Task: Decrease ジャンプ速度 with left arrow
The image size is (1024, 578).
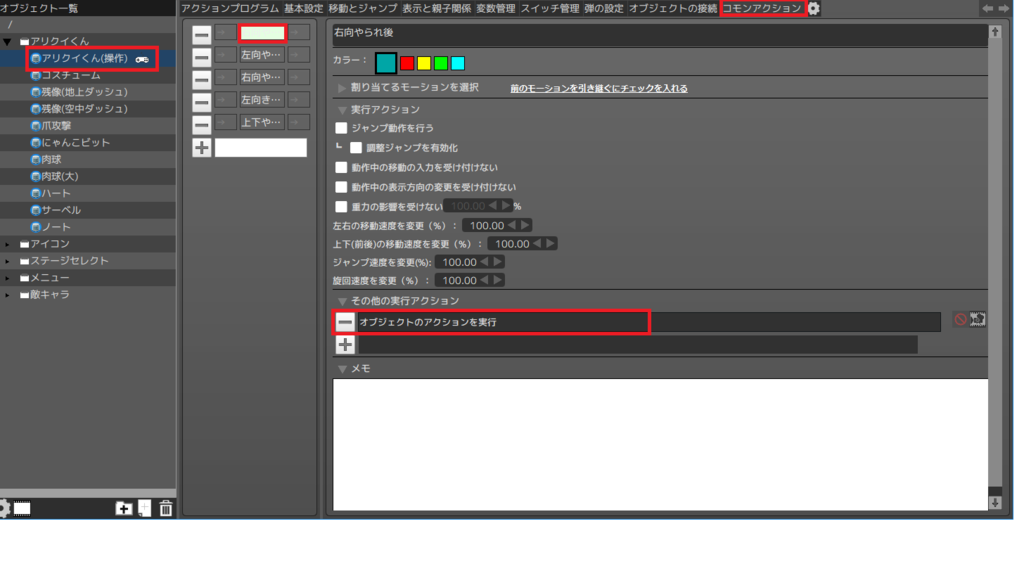Action: click(485, 262)
